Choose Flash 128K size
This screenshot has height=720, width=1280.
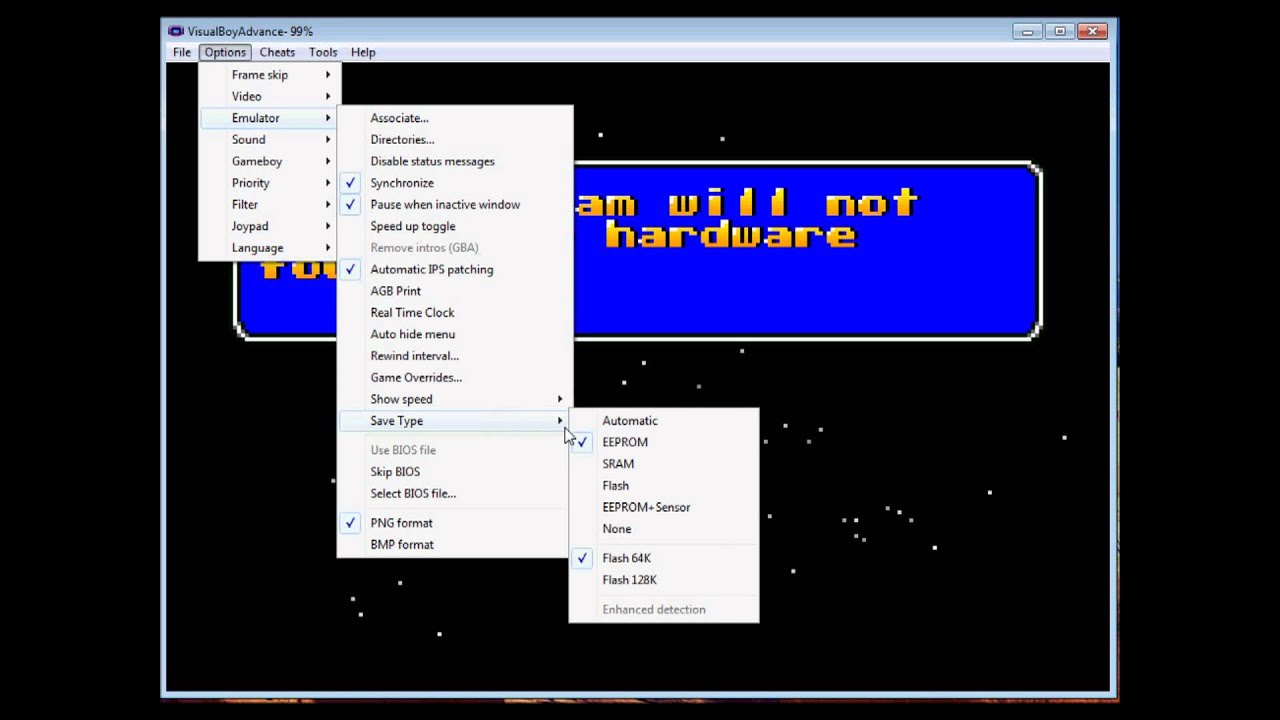664,580
